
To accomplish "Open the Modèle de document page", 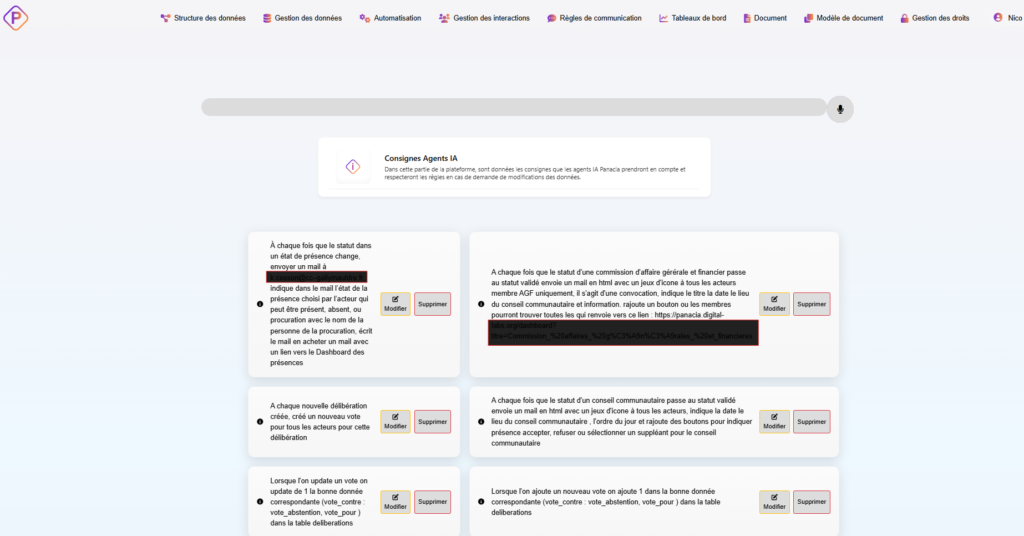I will point(843,18).
